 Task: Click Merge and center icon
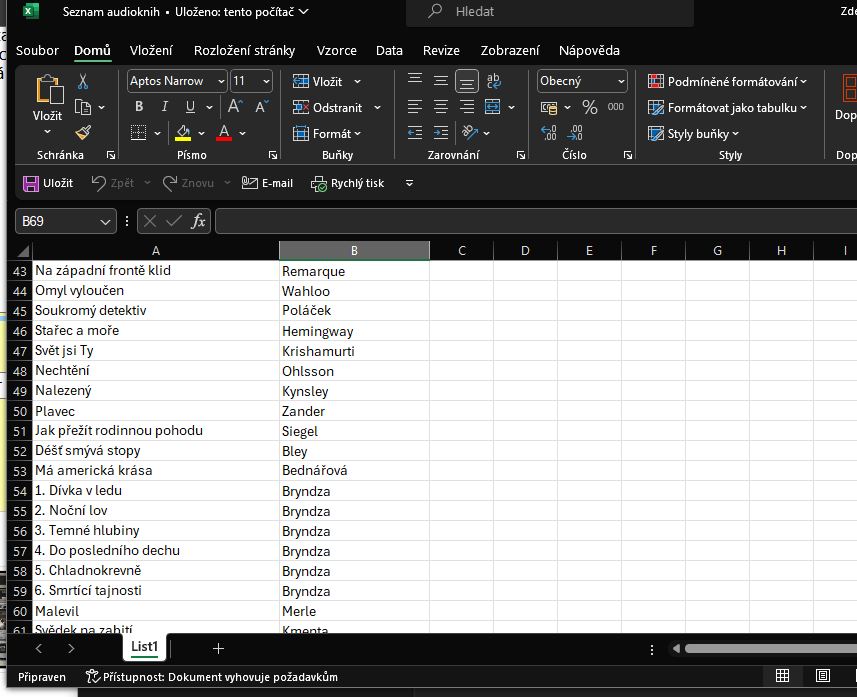[492, 107]
